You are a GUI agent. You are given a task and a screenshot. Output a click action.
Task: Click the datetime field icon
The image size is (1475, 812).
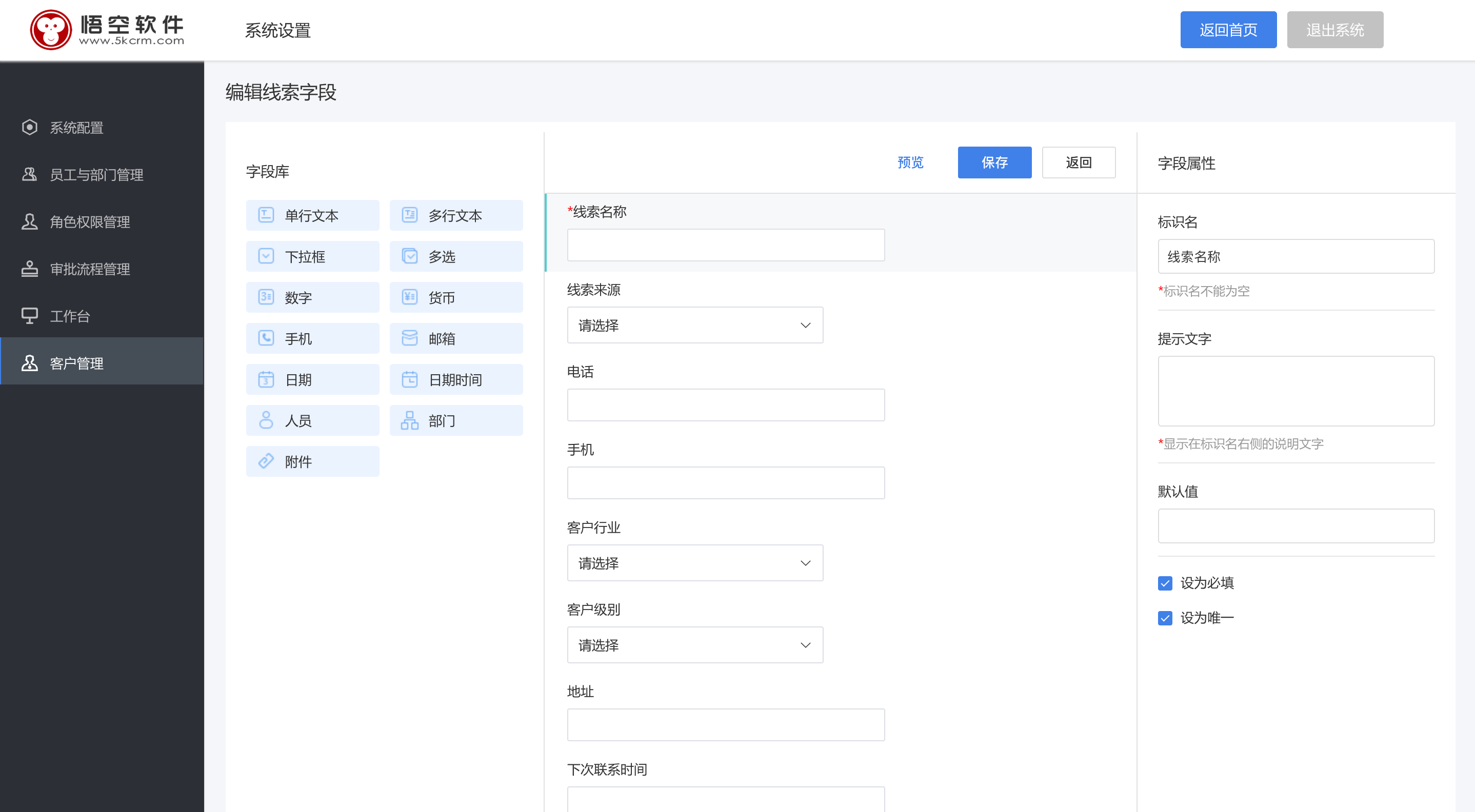coord(409,379)
